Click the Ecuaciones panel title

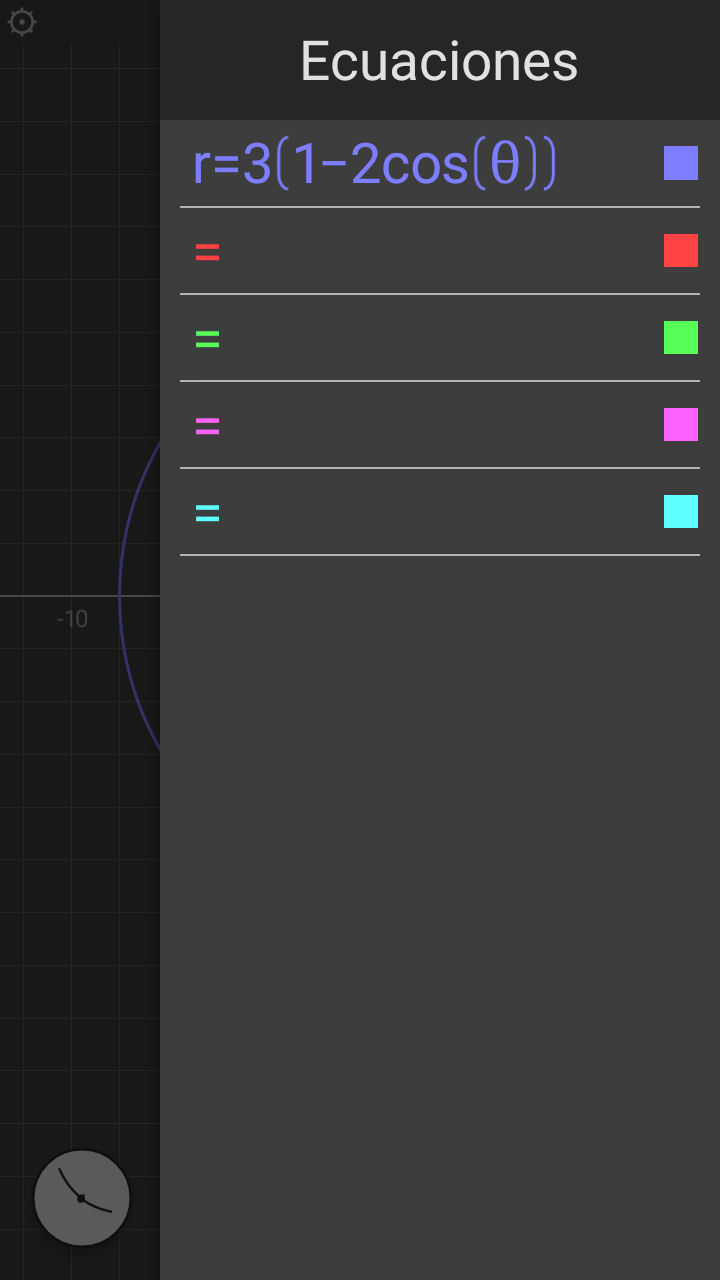click(x=439, y=61)
